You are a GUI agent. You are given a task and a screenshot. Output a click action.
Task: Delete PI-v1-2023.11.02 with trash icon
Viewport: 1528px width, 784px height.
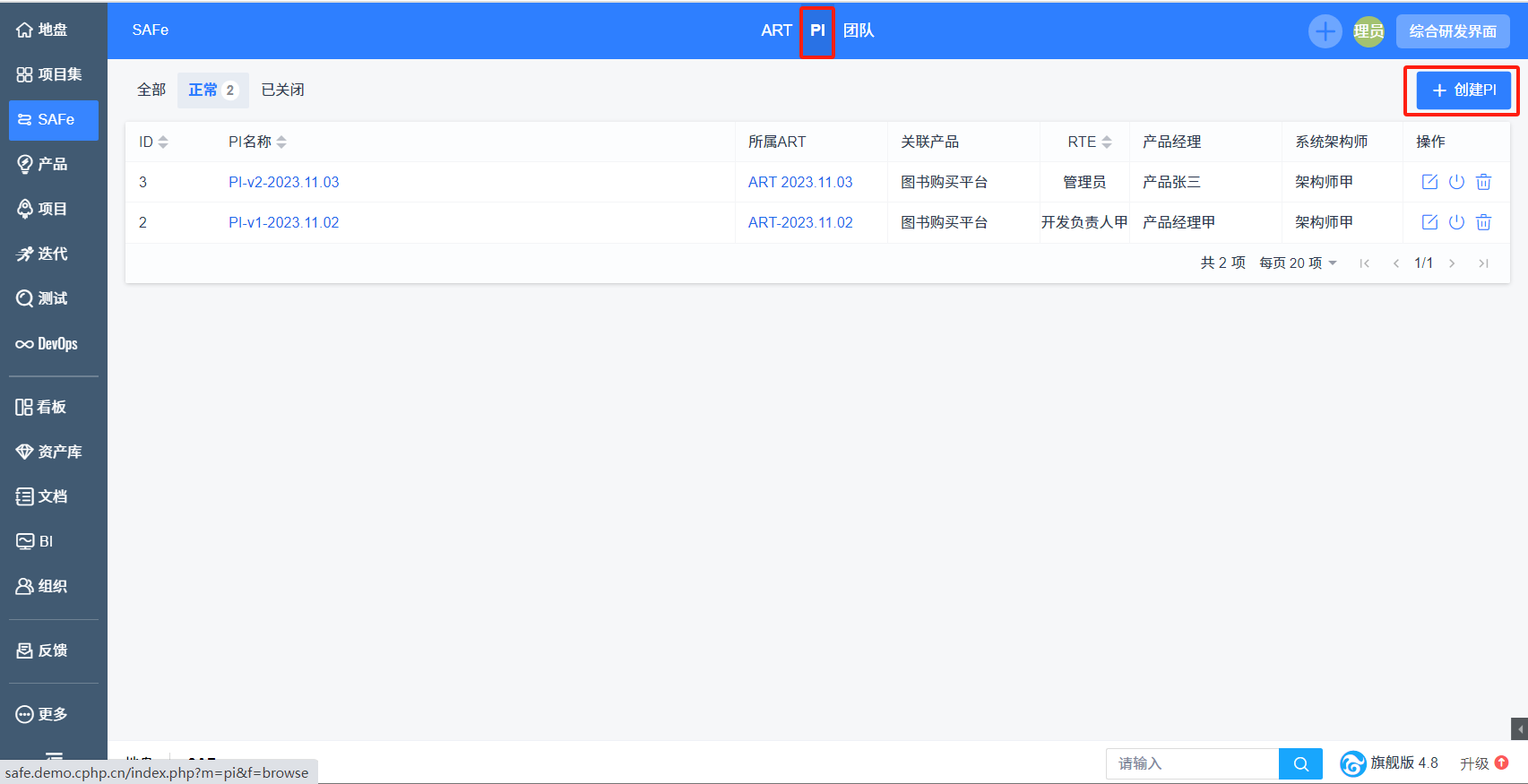1483,222
